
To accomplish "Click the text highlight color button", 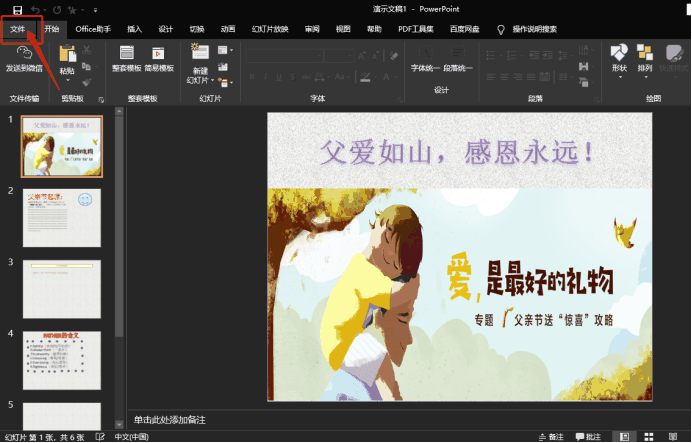I will pos(365,77).
